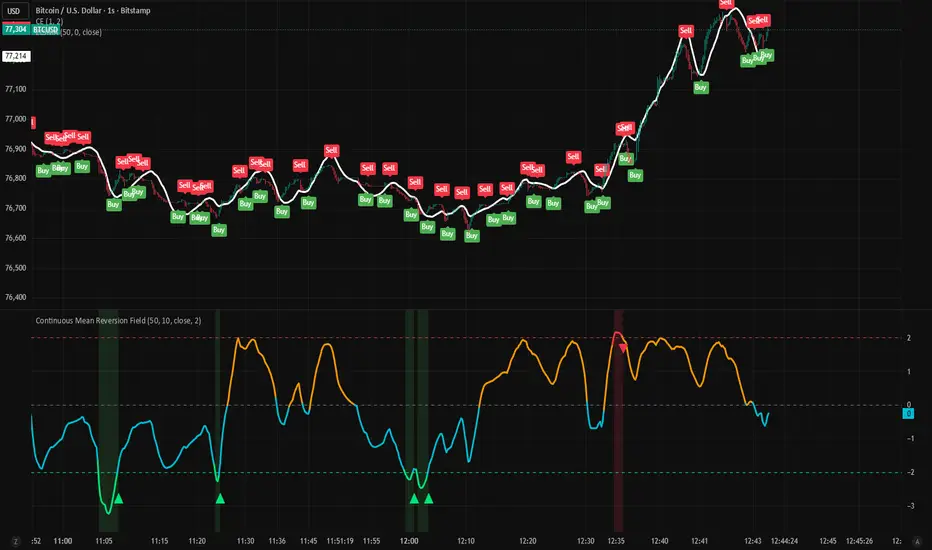
Task: Click the green up-triangle signal near 11:05
Action: tap(118, 498)
